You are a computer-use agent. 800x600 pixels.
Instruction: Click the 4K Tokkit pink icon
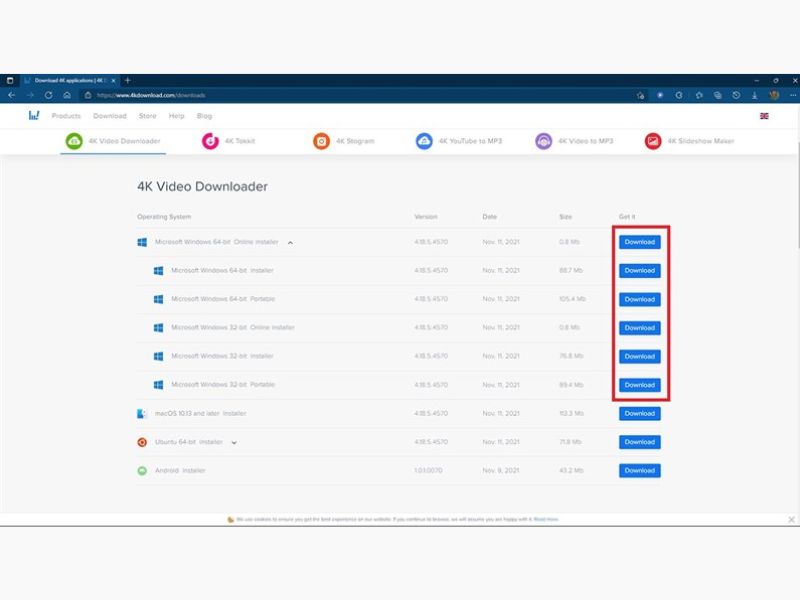coord(210,141)
